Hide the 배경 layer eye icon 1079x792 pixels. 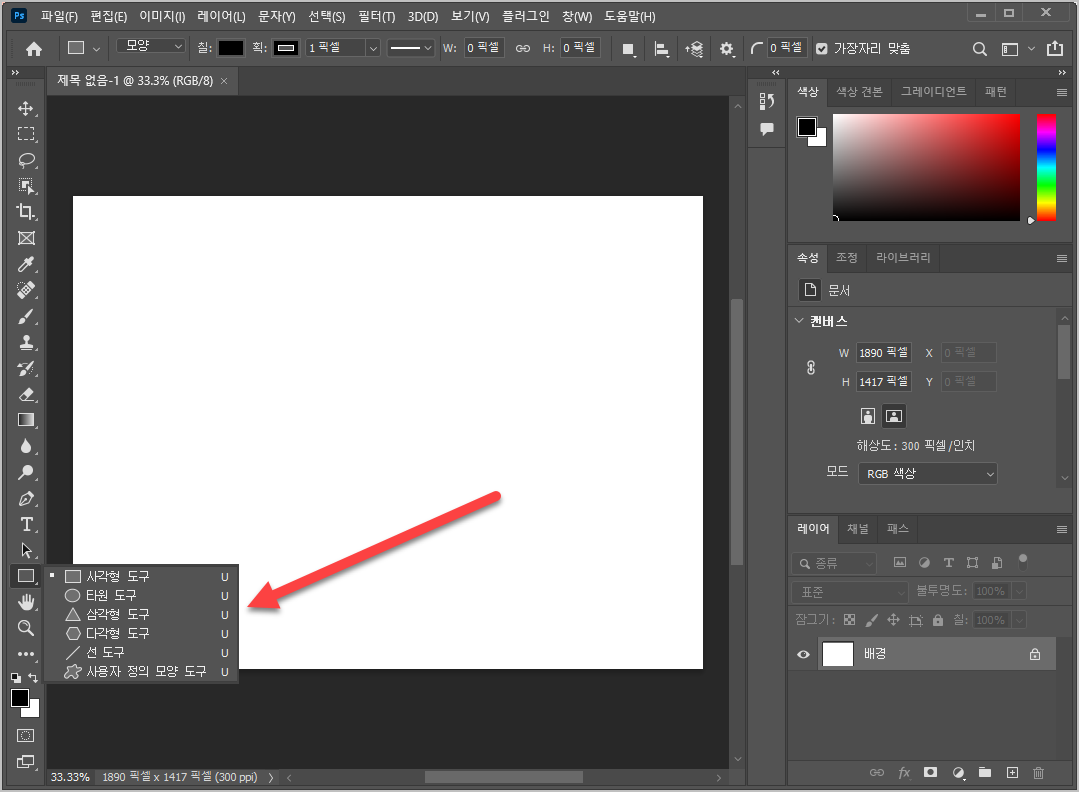(803, 654)
